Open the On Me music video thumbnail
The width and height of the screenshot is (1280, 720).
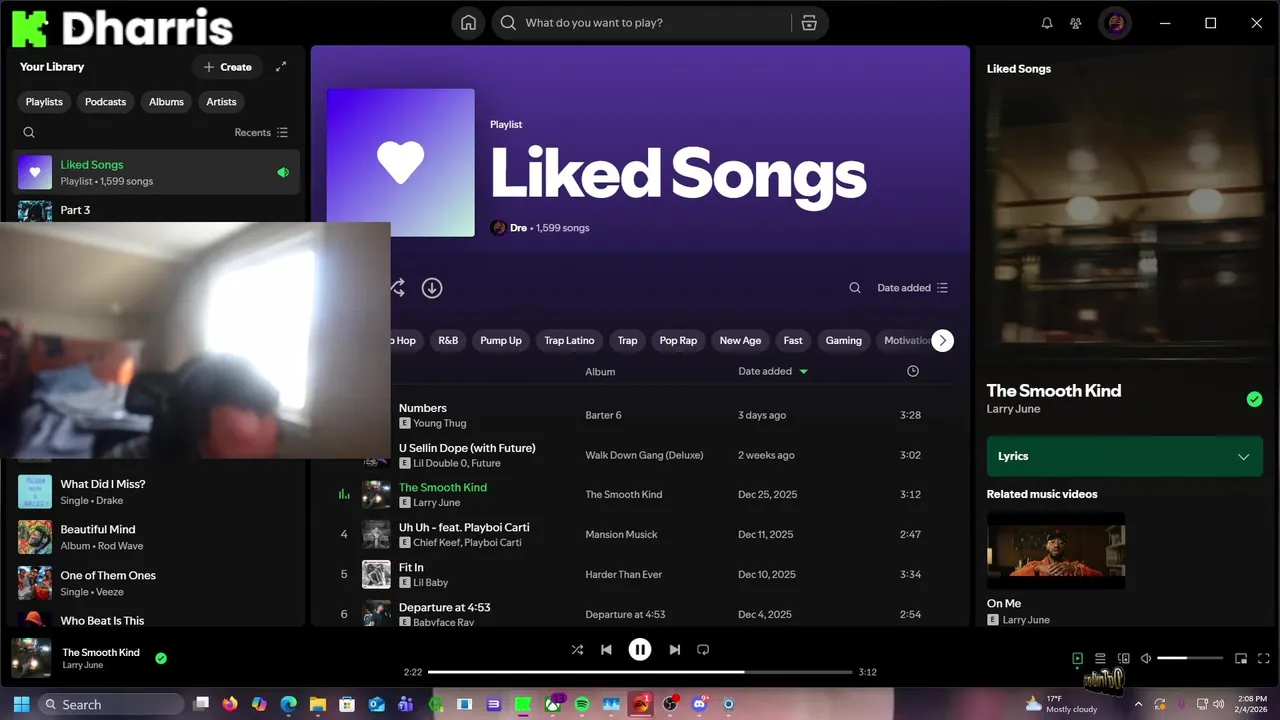click(x=1056, y=550)
